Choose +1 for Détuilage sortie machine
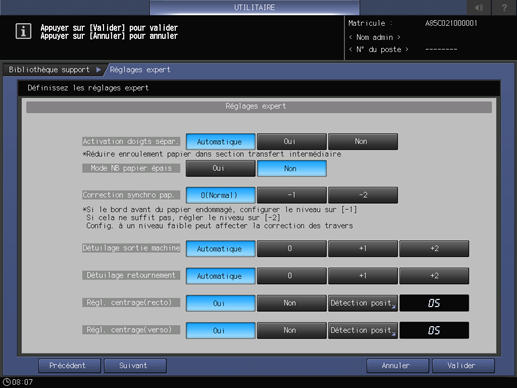Screen dimensions: 517x388 (x=363, y=249)
